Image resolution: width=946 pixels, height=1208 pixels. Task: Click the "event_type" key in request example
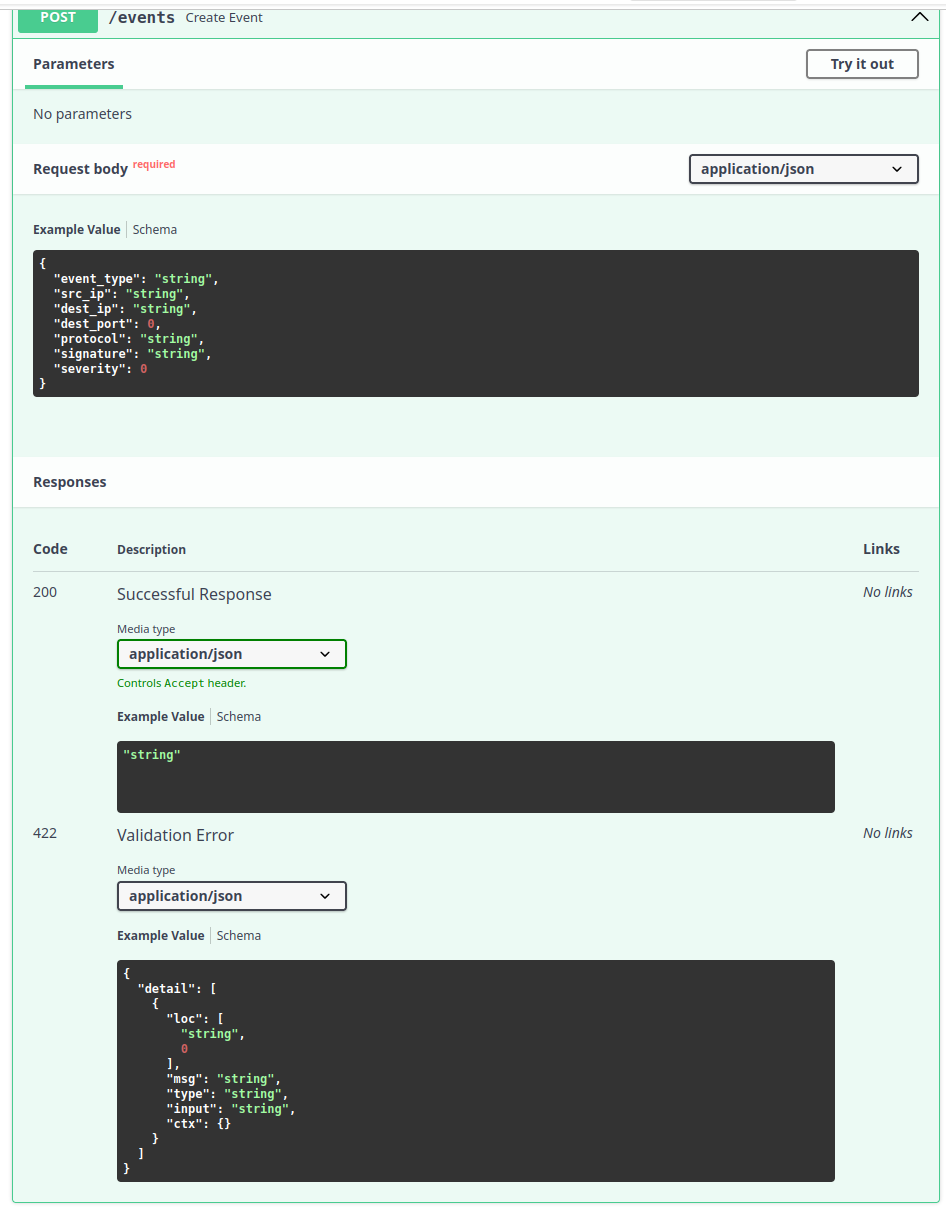point(96,279)
